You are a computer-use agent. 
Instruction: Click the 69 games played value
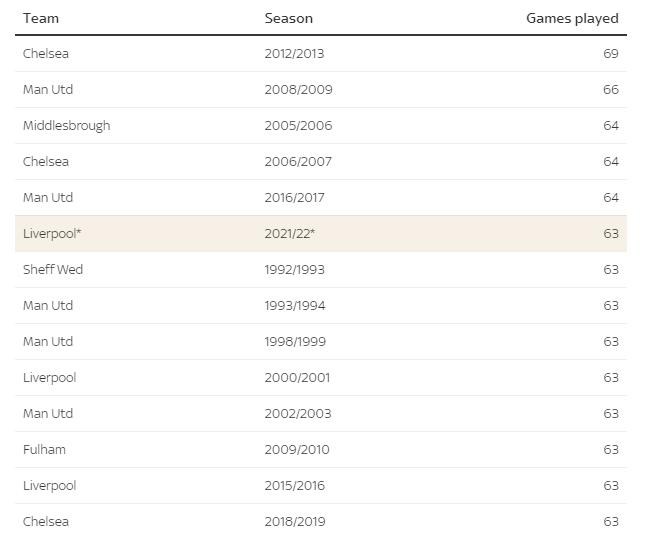610,54
